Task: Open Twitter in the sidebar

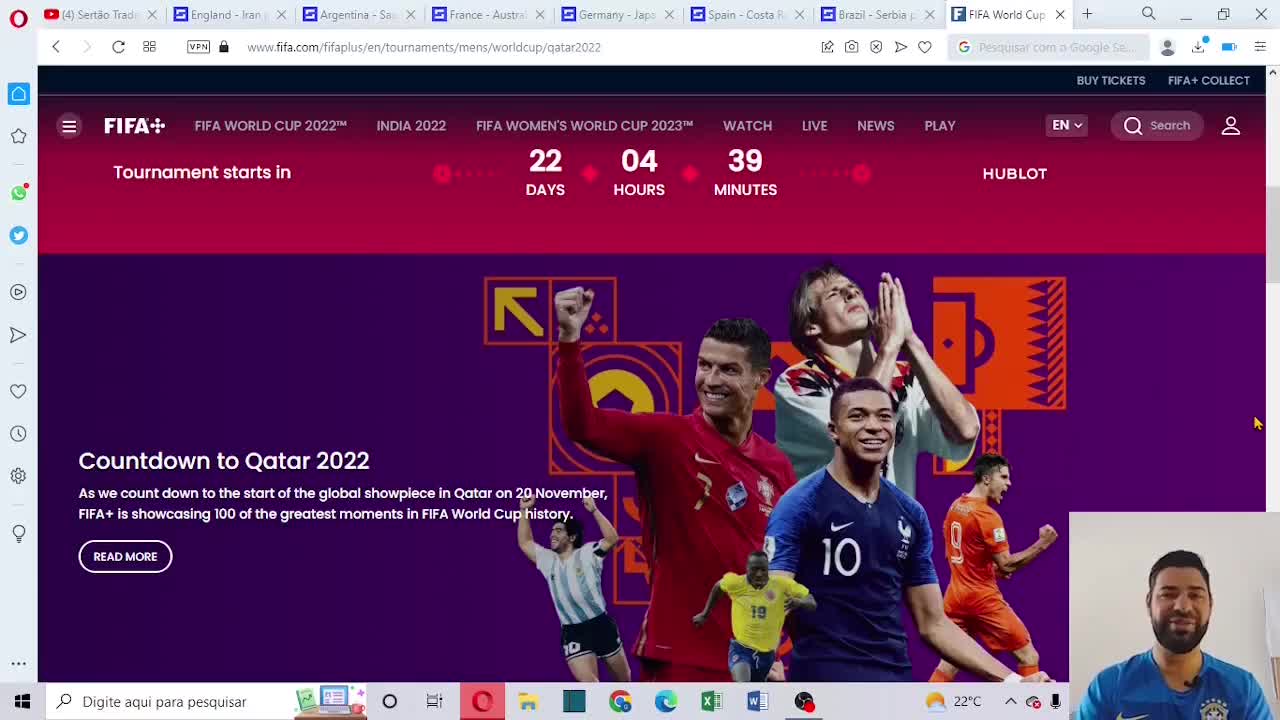Action: (18, 235)
